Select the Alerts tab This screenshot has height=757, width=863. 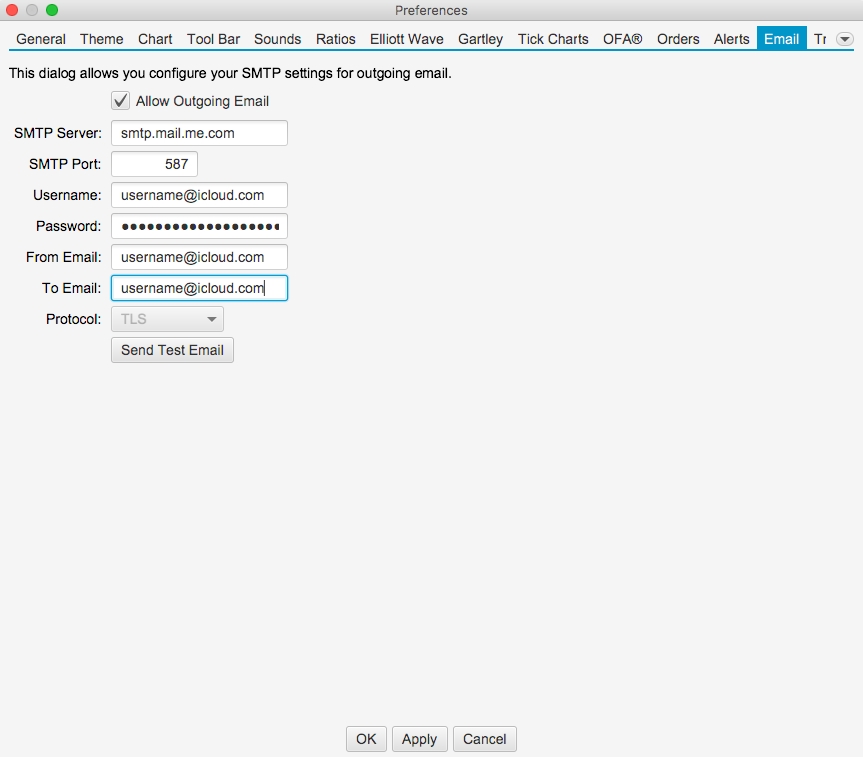pyautogui.click(x=731, y=39)
